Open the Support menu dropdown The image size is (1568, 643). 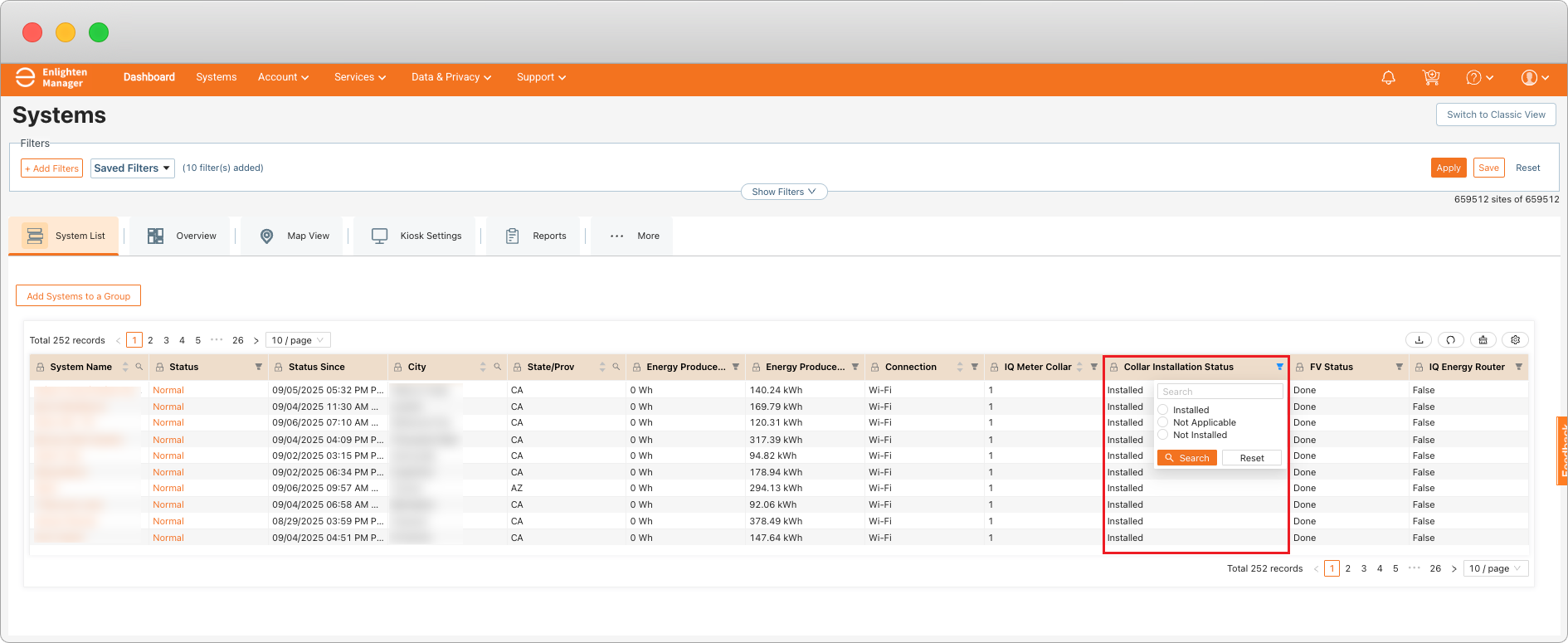coord(541,77)
